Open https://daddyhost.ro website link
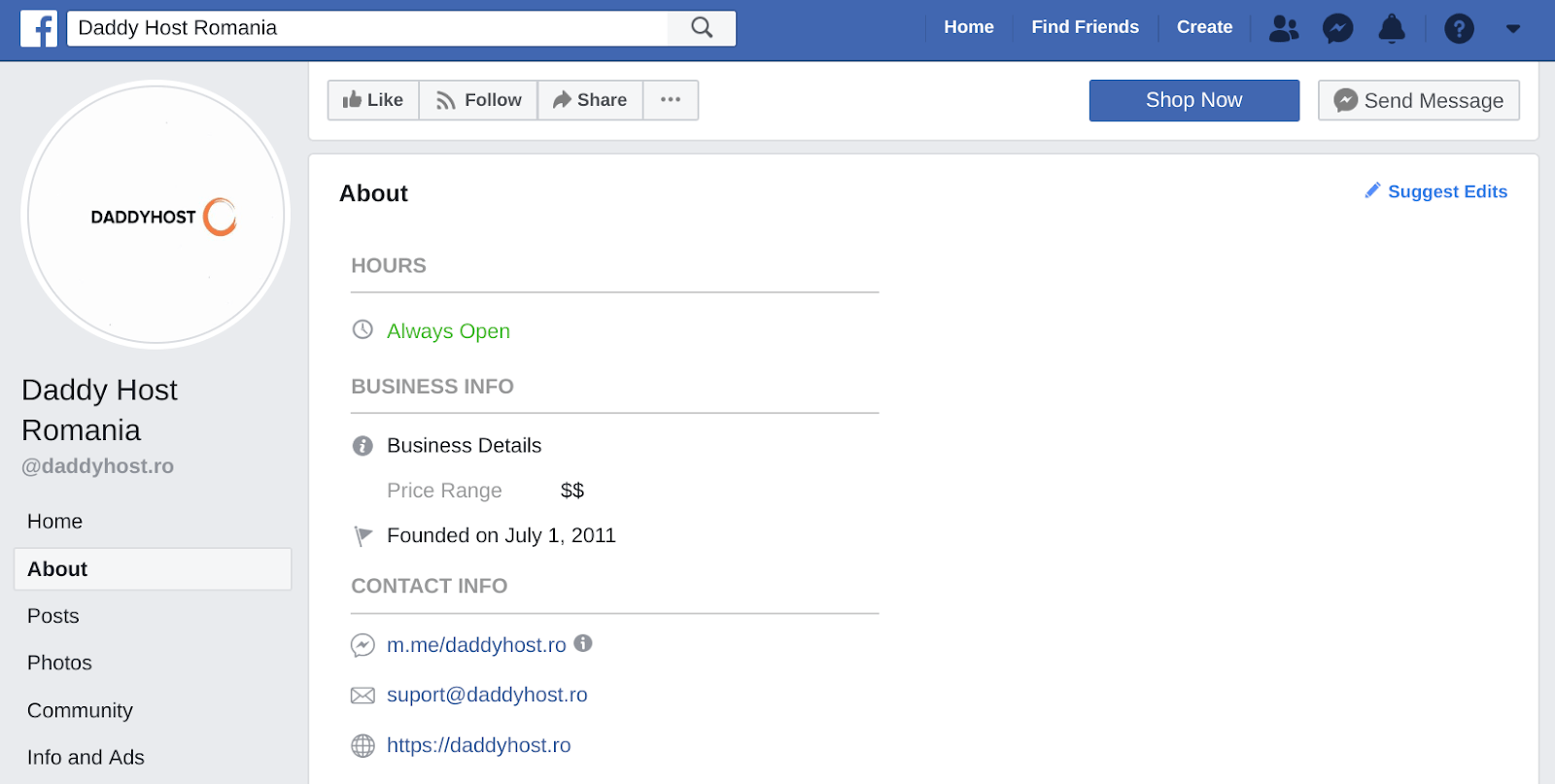 478,745
